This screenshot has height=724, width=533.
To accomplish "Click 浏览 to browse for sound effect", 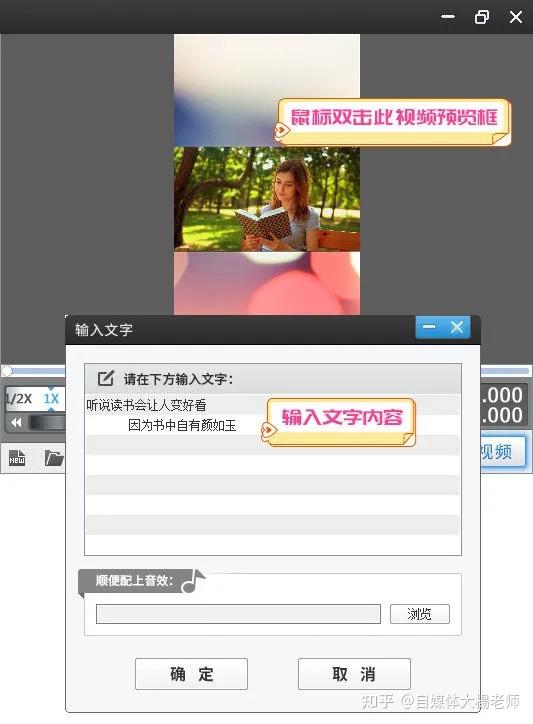I will pyautogui.click(x=419, y=614).
